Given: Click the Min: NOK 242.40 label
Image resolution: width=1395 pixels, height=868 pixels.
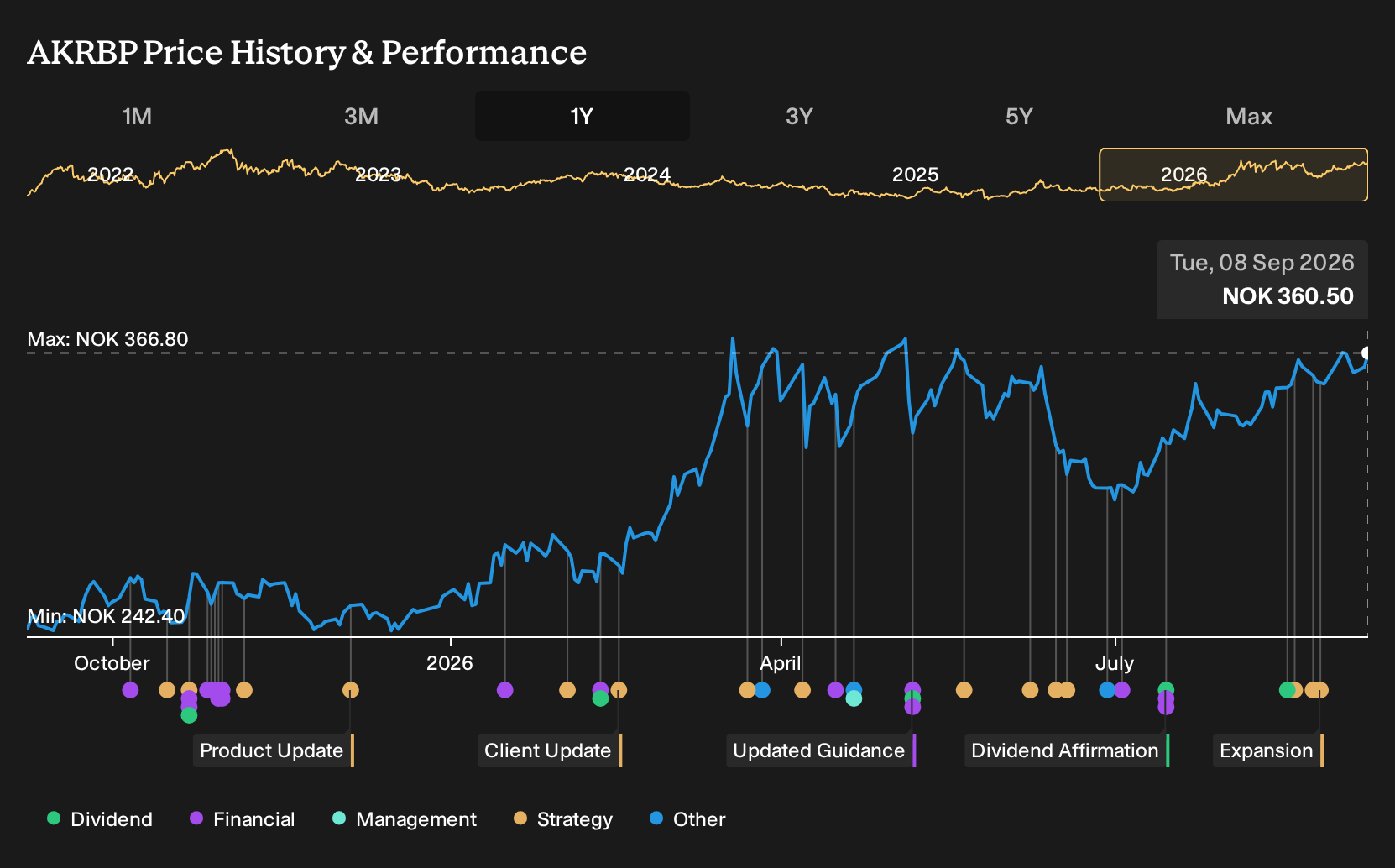Looking at the screenshot, I should pos(106,616).
